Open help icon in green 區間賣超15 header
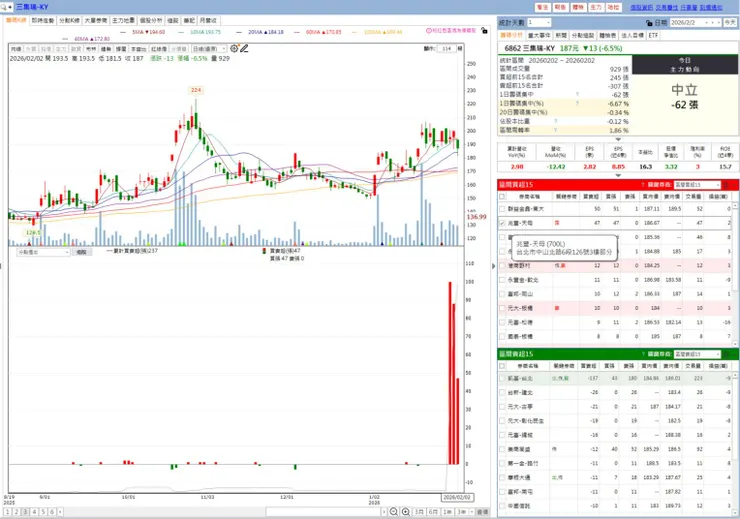The image size is (740, 519). [643, 354]
